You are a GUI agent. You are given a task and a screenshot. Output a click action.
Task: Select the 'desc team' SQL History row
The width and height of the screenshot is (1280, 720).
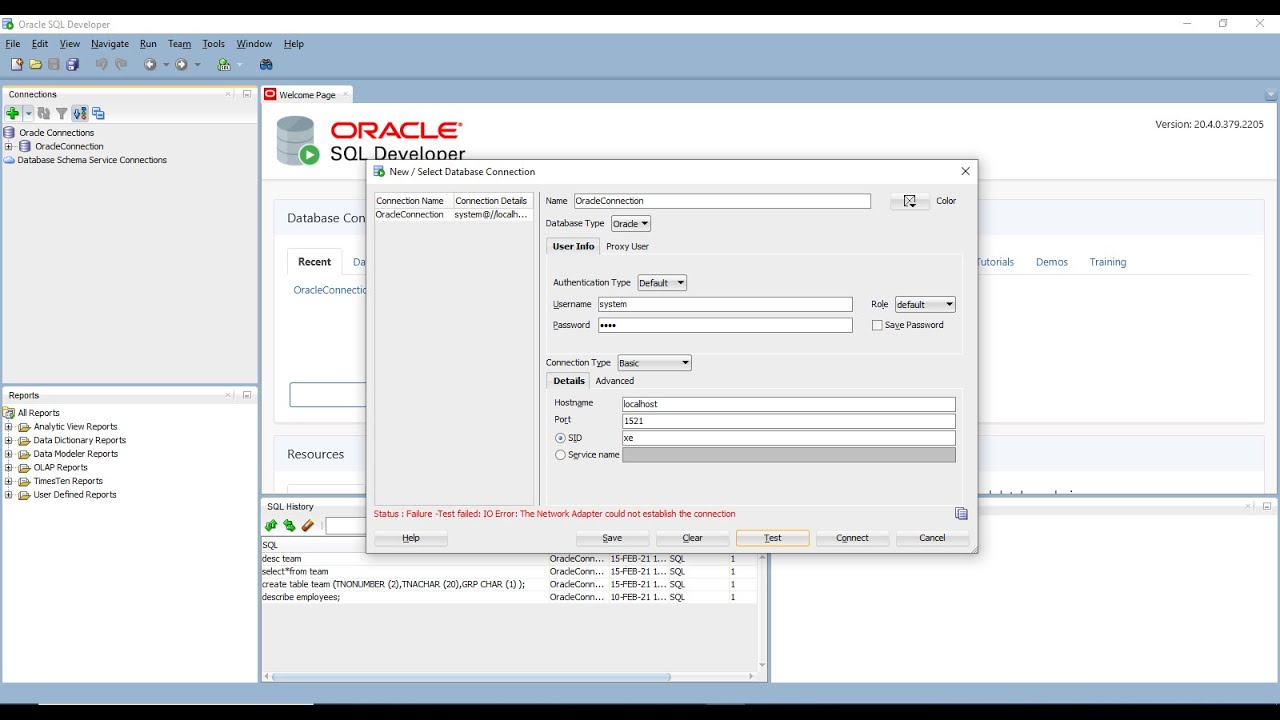pyautogui.click(x=510, y=559)
